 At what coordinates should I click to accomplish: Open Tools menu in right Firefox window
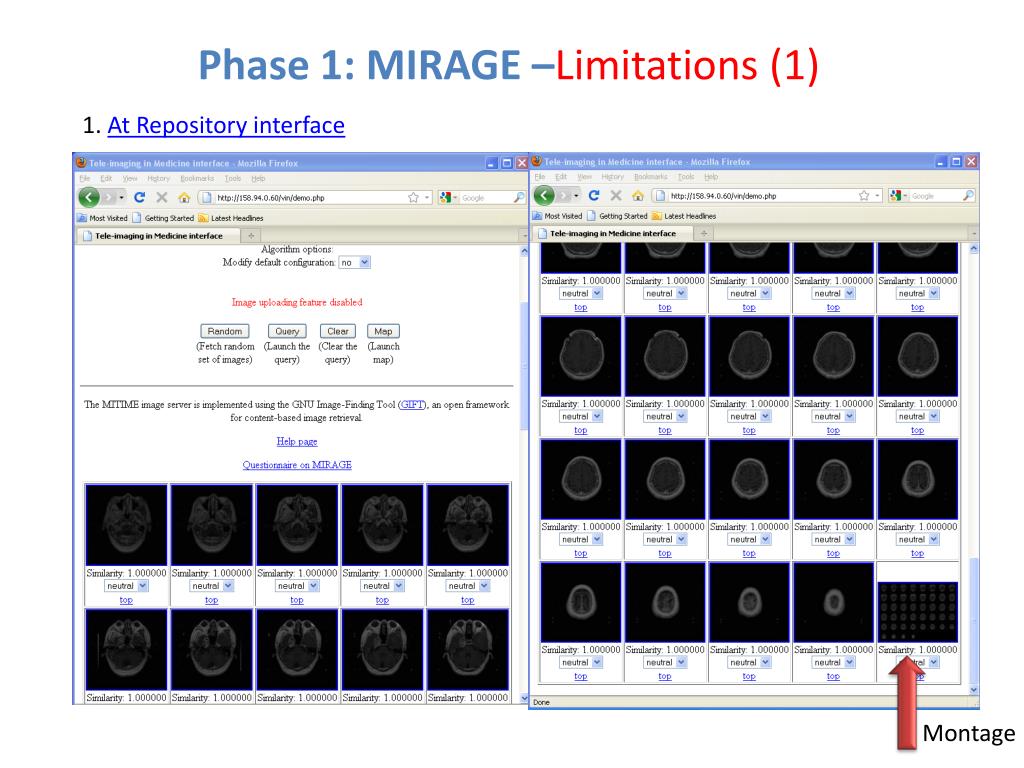[686, 176]
